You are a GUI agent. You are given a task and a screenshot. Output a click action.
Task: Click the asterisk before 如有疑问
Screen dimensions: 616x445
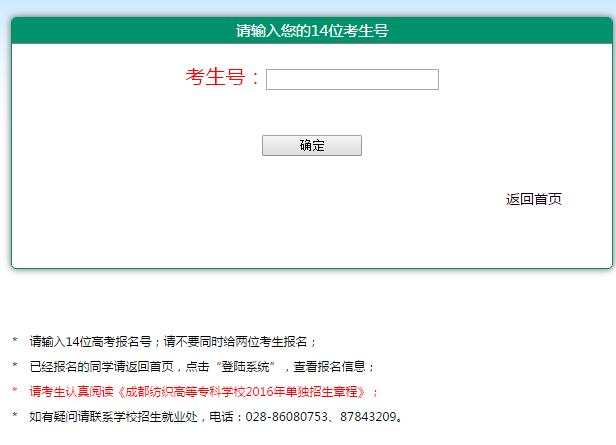coord(15,418)
